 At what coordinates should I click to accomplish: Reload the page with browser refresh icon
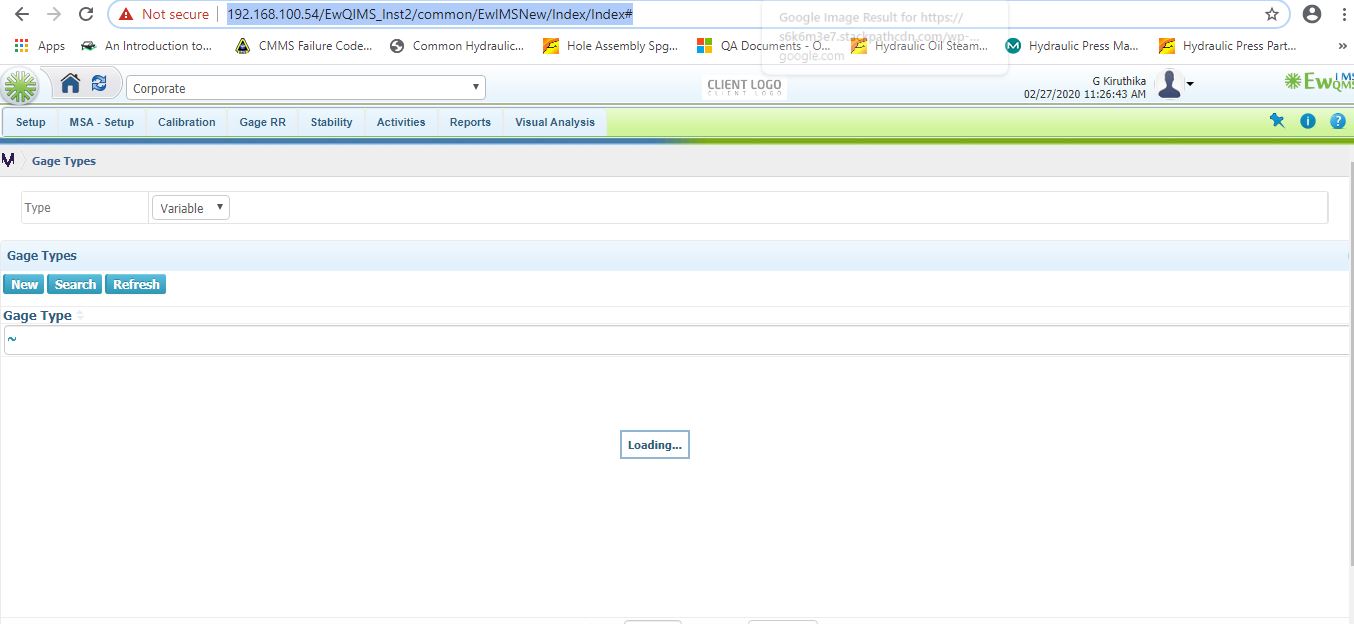click(87, 14)
